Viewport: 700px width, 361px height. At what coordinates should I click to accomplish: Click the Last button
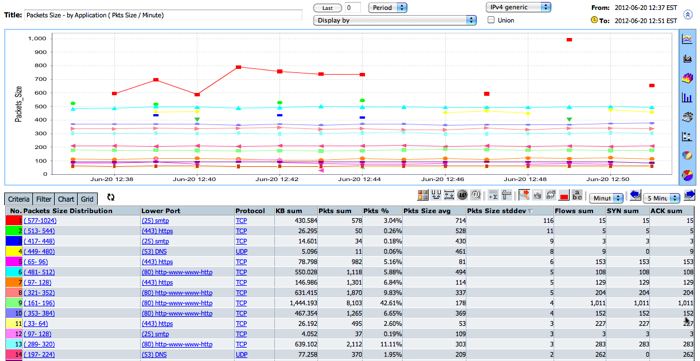[328, 8]
